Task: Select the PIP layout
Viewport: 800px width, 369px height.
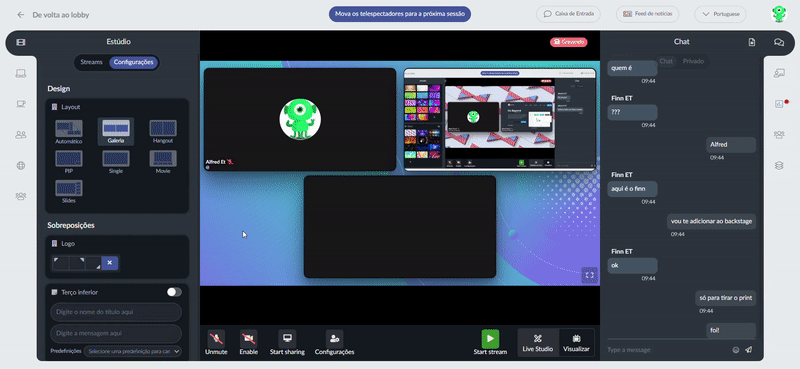Action: pyautogui.click(x=69, y=162)
